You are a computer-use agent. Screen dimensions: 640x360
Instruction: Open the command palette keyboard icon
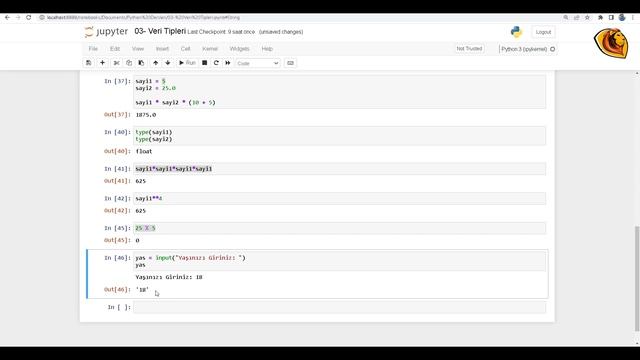(290, 63)
